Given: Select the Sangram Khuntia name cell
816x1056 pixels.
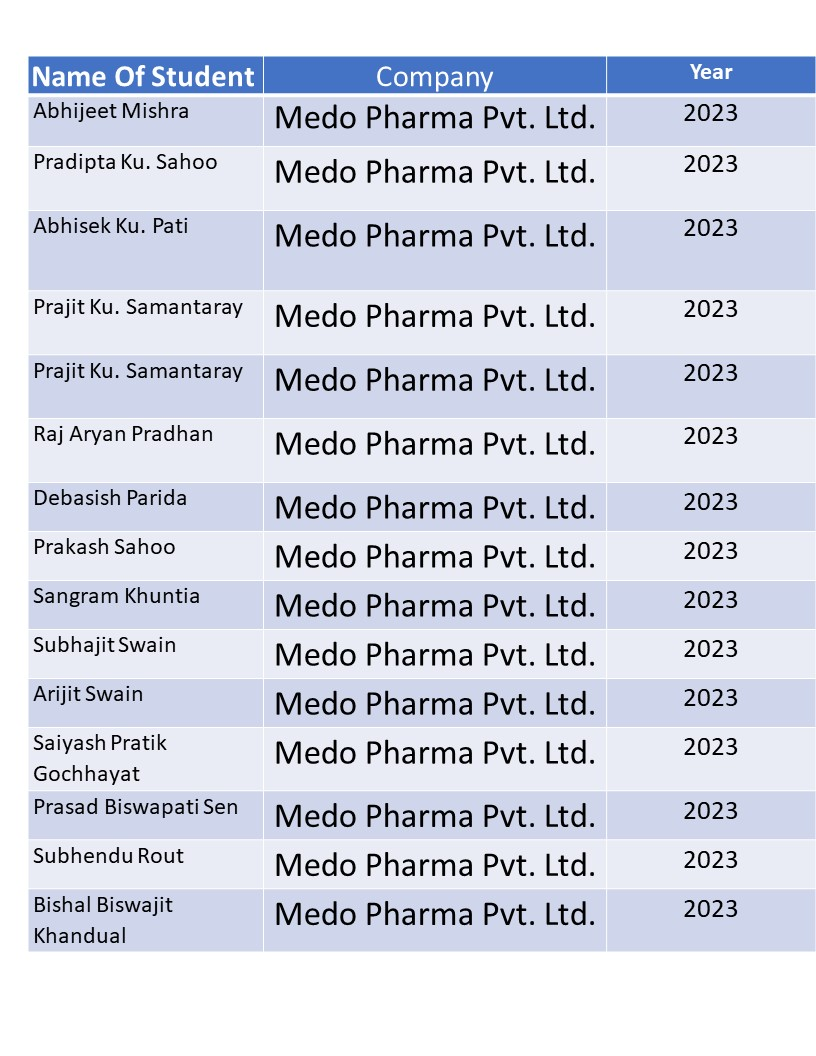Looking at the screenshot, I should tap(145, 605).
